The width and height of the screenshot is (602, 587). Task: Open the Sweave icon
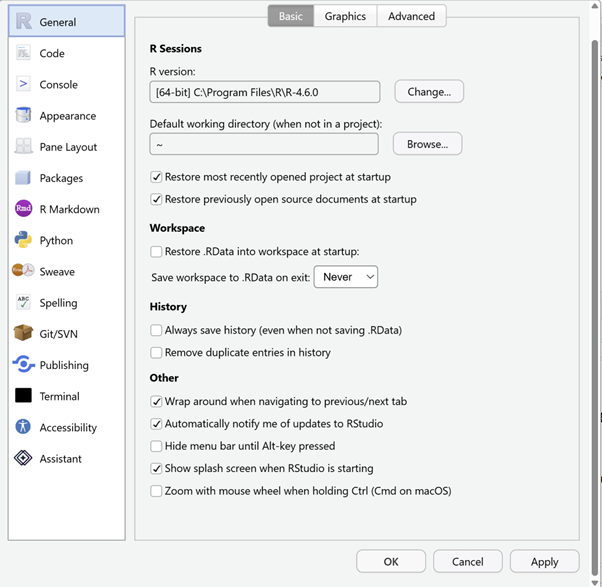23,271
